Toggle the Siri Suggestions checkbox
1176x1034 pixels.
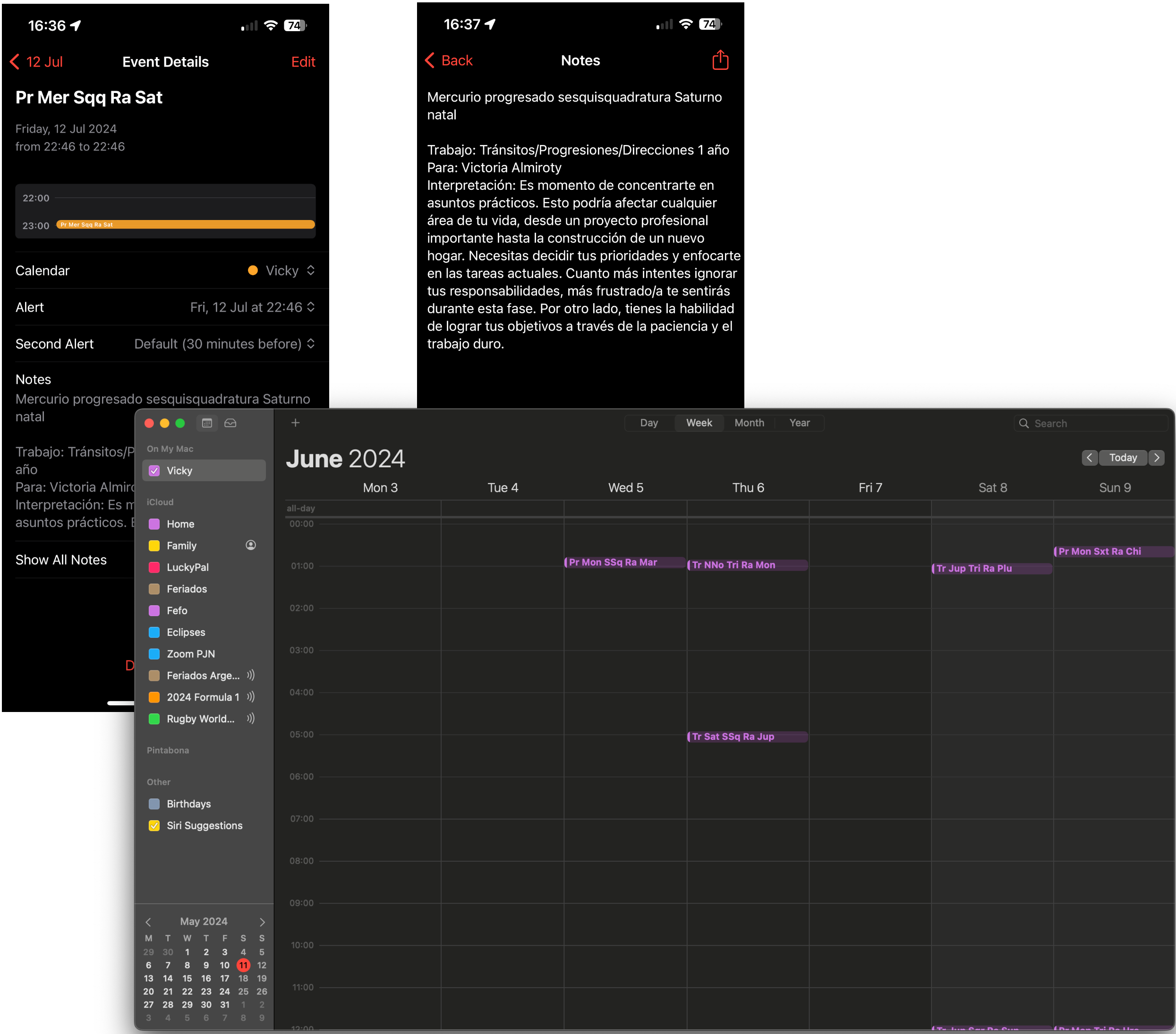(154, 825)
